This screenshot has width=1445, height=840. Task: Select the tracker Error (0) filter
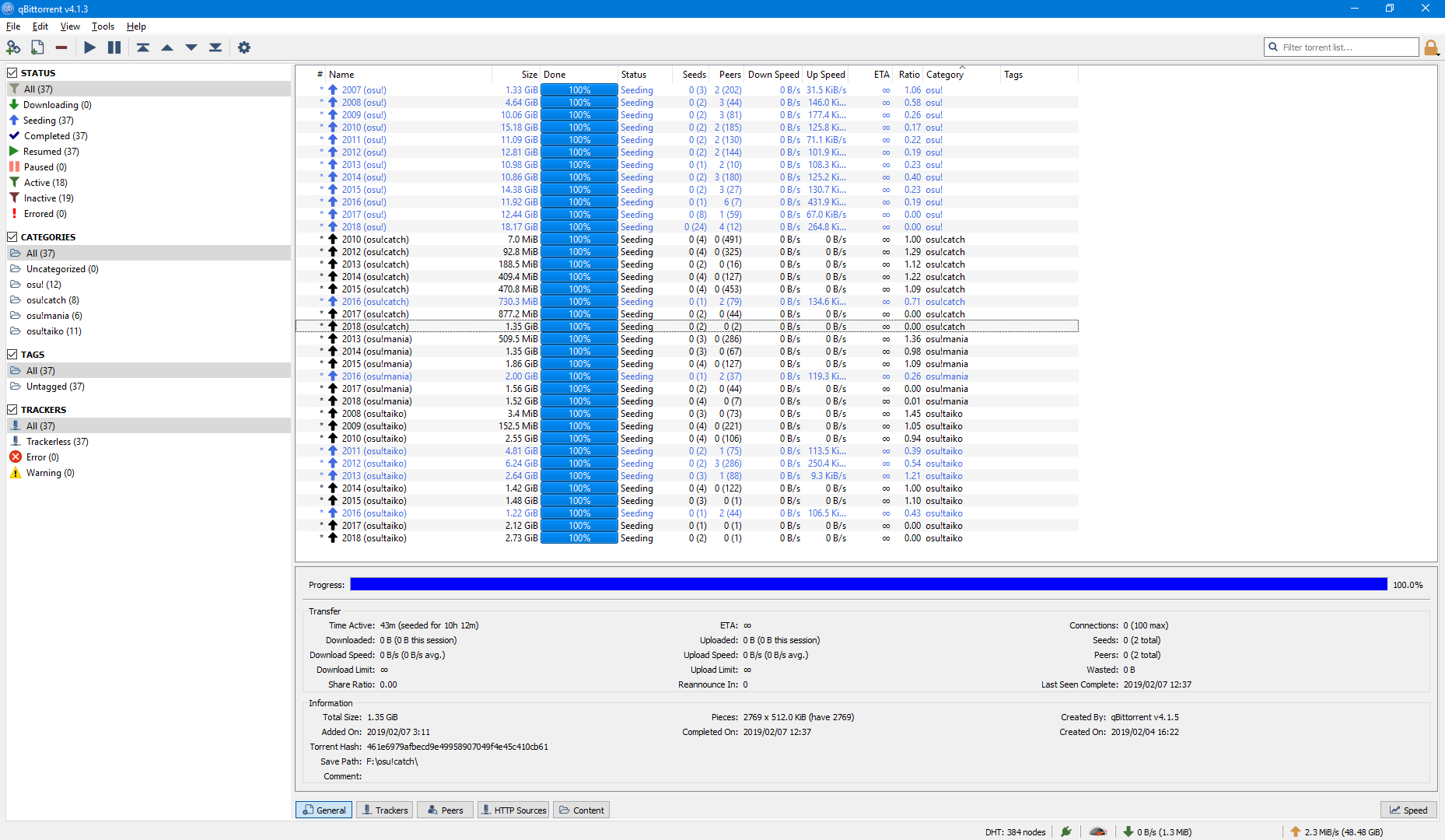pos(149,457)
